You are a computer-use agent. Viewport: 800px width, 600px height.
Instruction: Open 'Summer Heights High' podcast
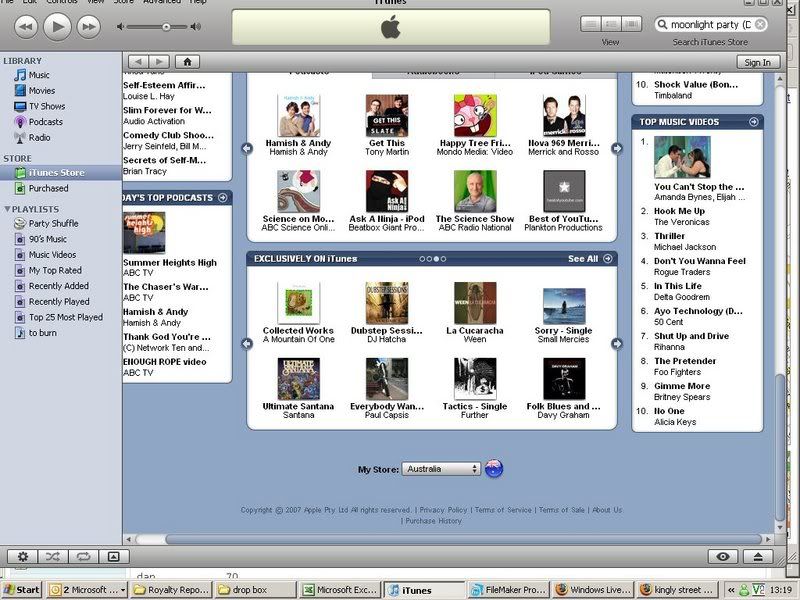pos(170,262)
